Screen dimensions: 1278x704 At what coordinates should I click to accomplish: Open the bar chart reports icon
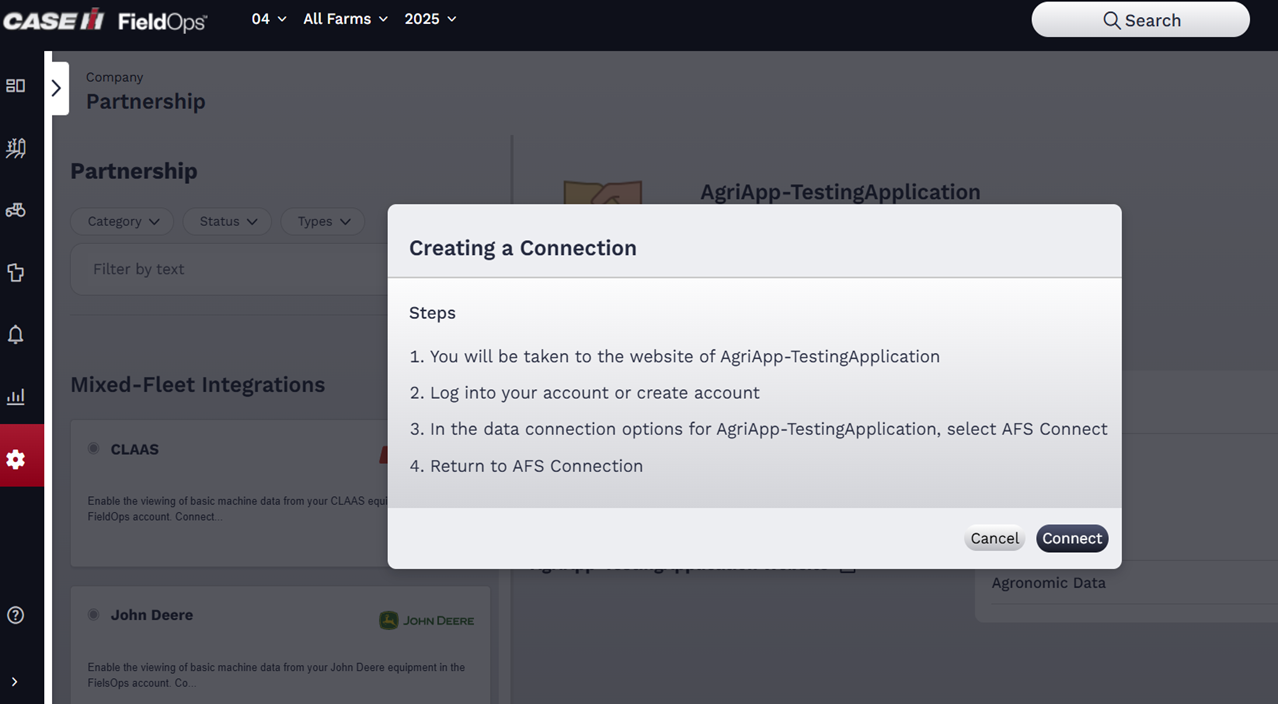(16, 397)
